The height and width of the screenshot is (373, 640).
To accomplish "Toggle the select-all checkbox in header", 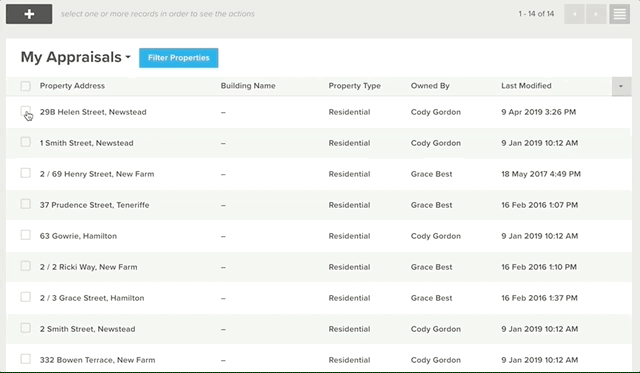I will [26, 86].
